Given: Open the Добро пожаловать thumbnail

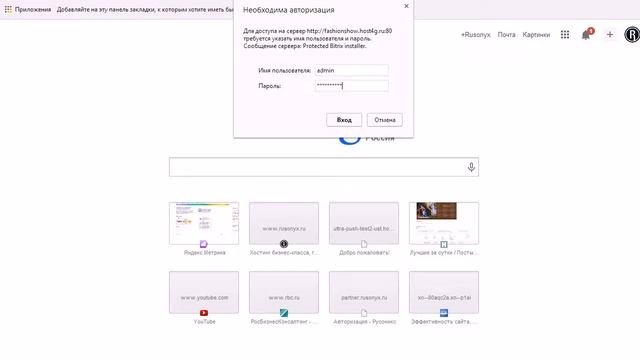Looking at the screenshot, I should coord(364,223).
